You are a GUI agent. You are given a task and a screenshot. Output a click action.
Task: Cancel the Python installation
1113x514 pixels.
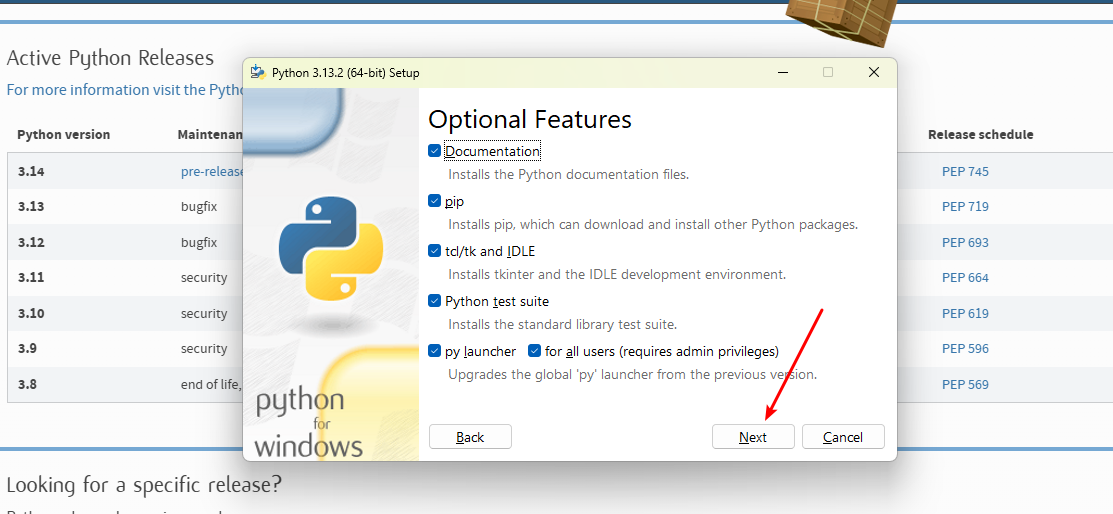coord(842,437)
